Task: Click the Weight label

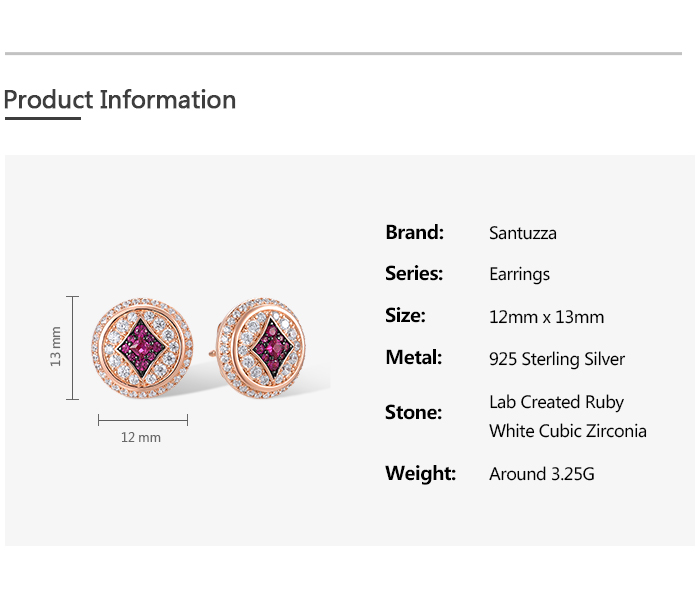Action: 420,473
